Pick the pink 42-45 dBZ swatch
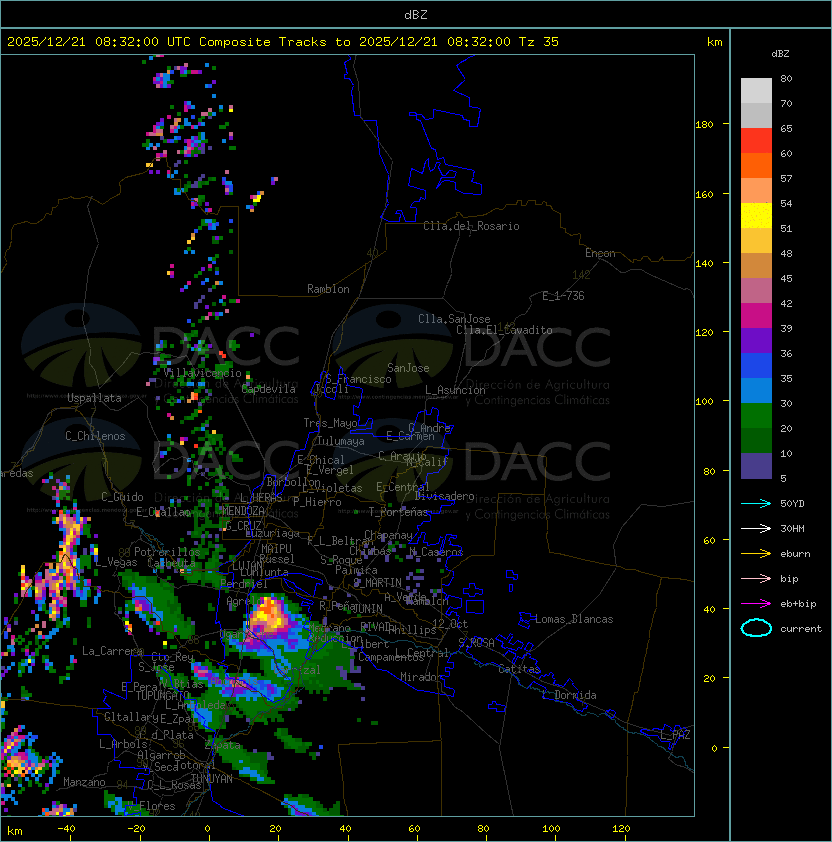This screenshot has width=832, height=842. (756, 291)
